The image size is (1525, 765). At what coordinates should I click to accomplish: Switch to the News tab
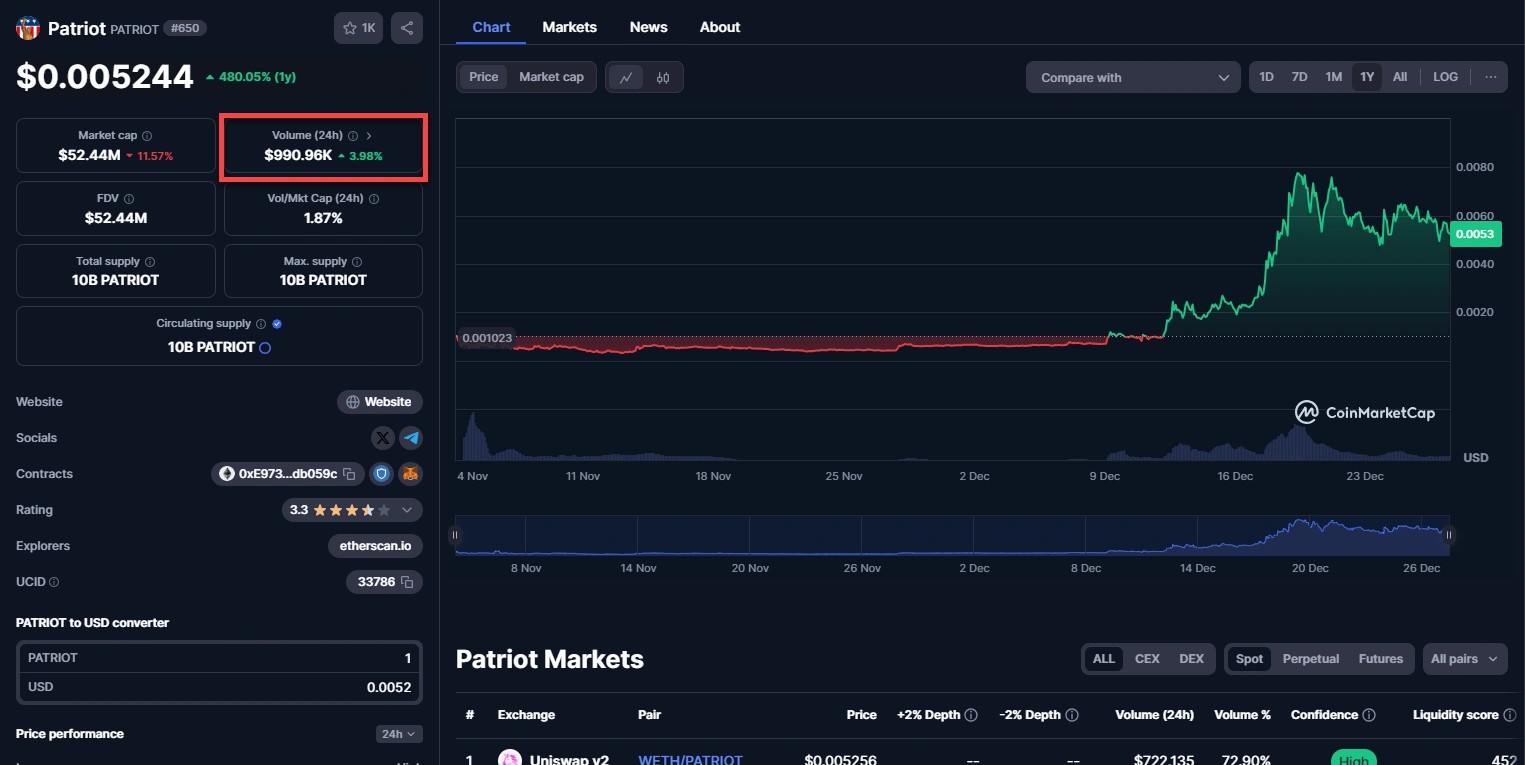click(648, 27)
